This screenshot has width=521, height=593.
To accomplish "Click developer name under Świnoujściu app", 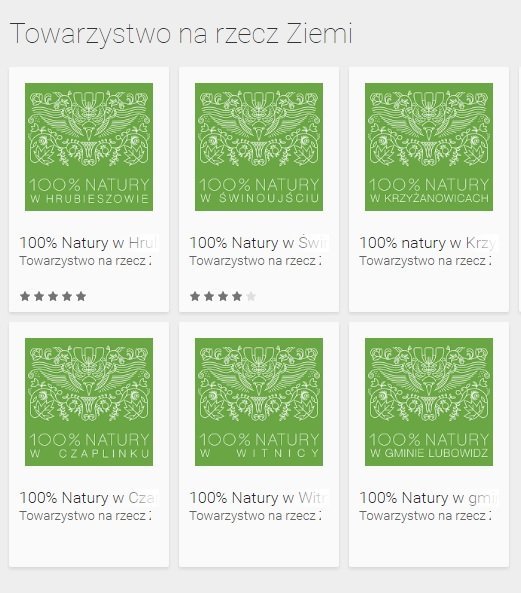I will (256, 261).
